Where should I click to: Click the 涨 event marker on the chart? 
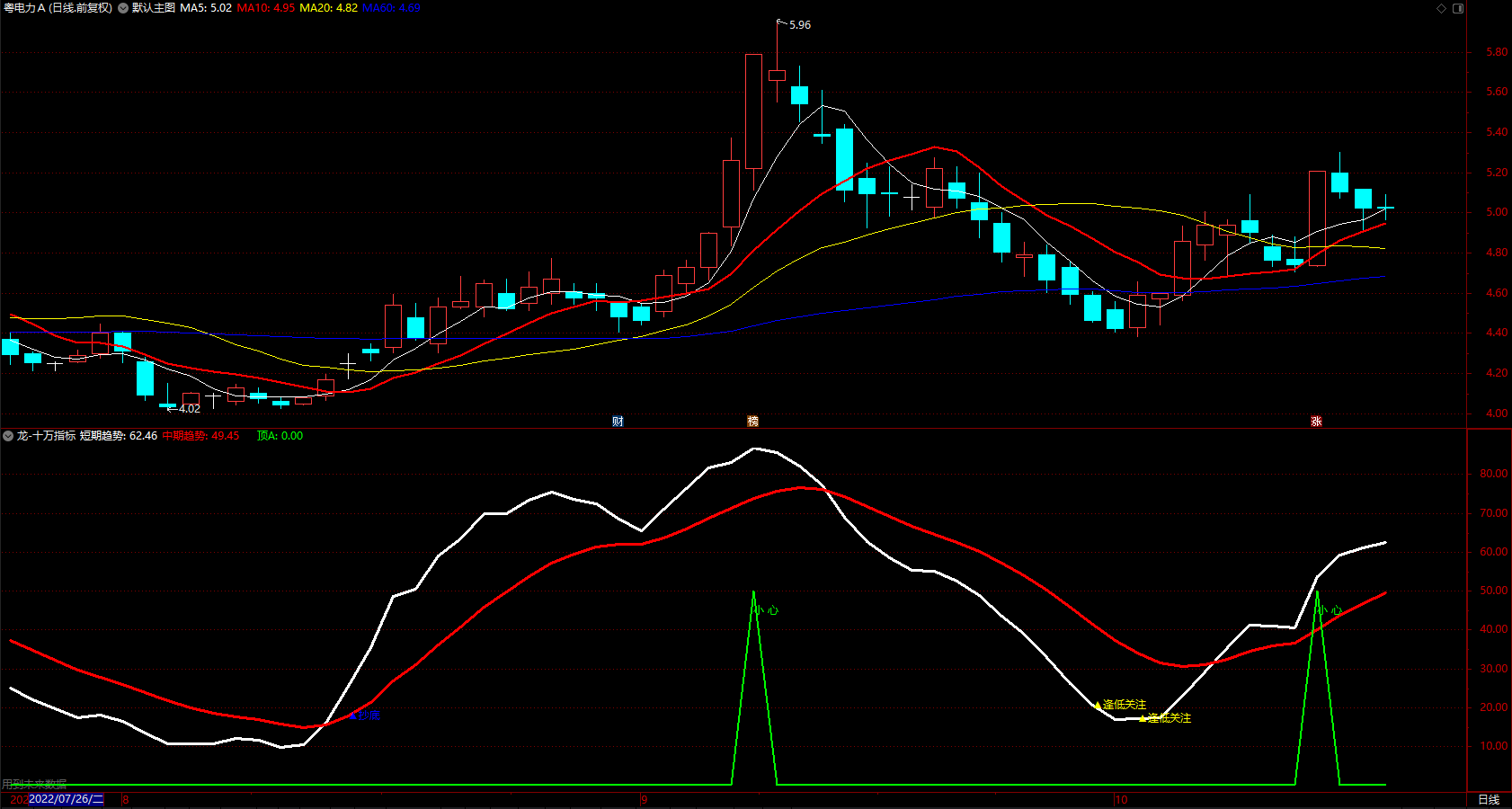pyautogui.click(x=1316, y=422)
